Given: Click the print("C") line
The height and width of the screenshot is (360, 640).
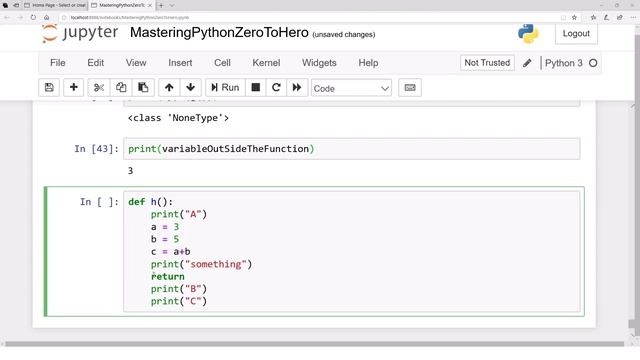Looking at the screenshot, I should click(x=179, y=302).
